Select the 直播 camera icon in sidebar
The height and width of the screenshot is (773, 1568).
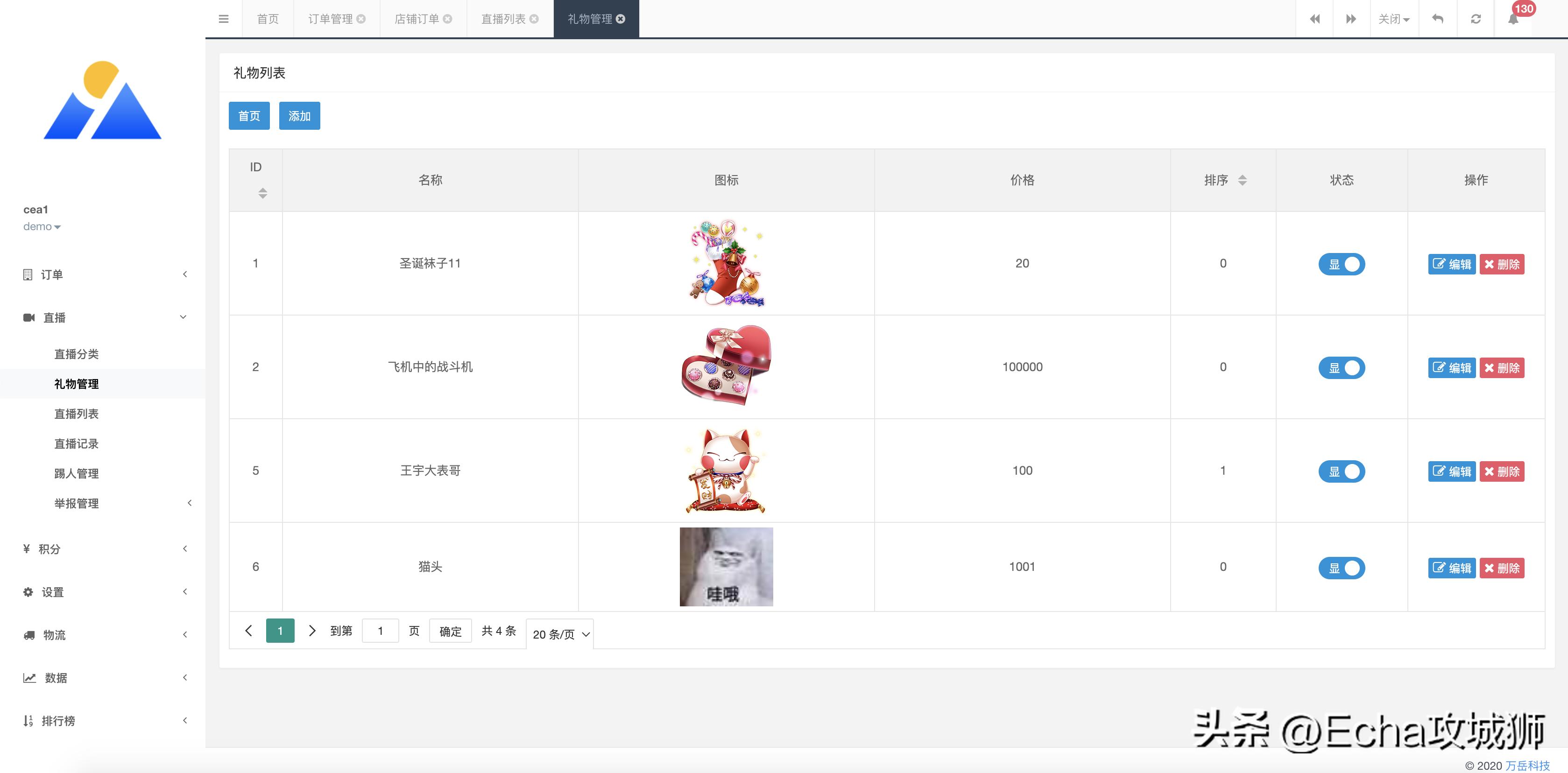point(28,316)
